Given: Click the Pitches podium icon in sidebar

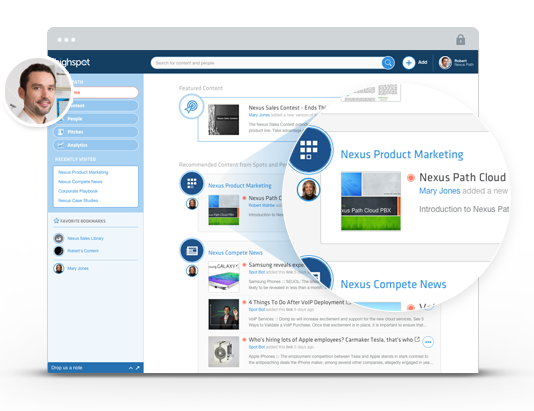Looking at the screenshot, I should click(x=61, y=132).
